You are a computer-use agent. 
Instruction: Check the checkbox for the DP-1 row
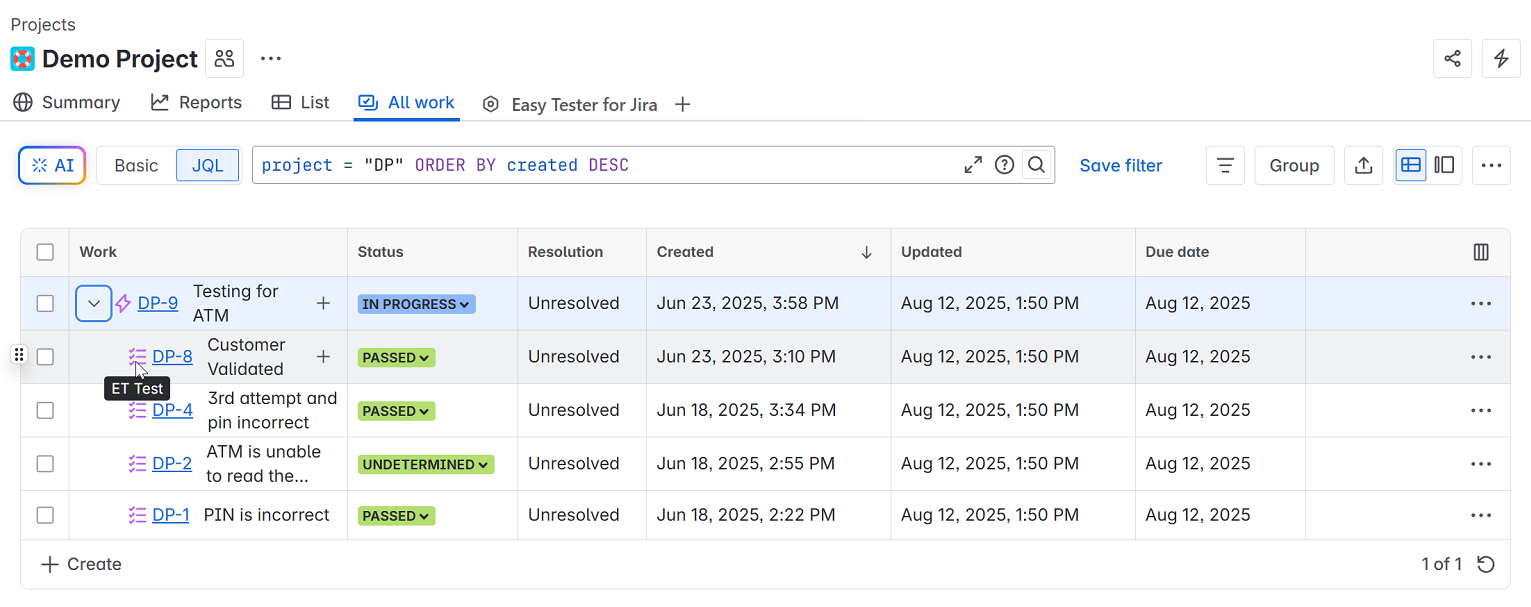(x=45, y=515)
